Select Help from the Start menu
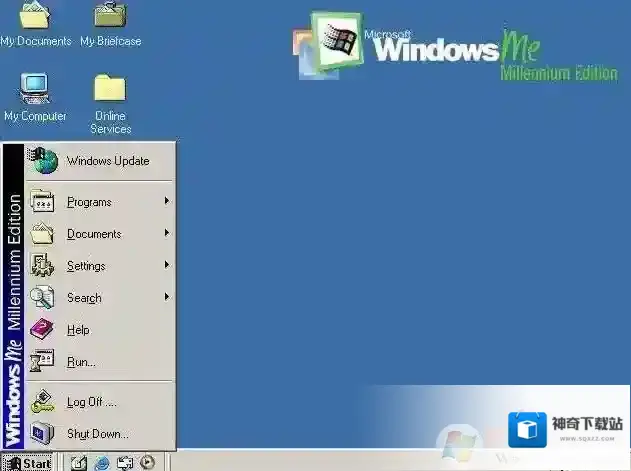631x471 pixels. pyautogui.click(x=78, y=330)
